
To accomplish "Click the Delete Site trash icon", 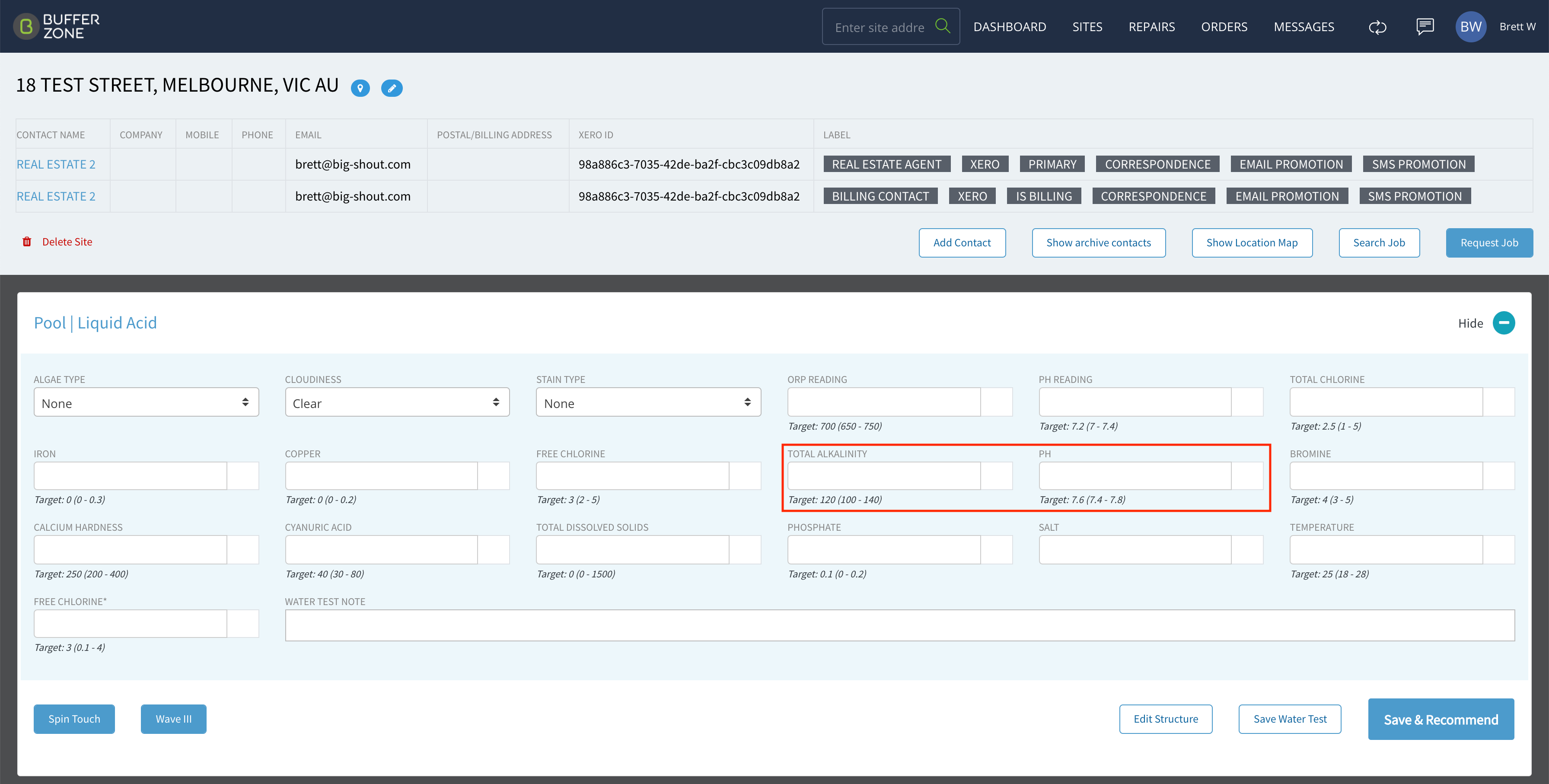I will click(x=27, y=242).
